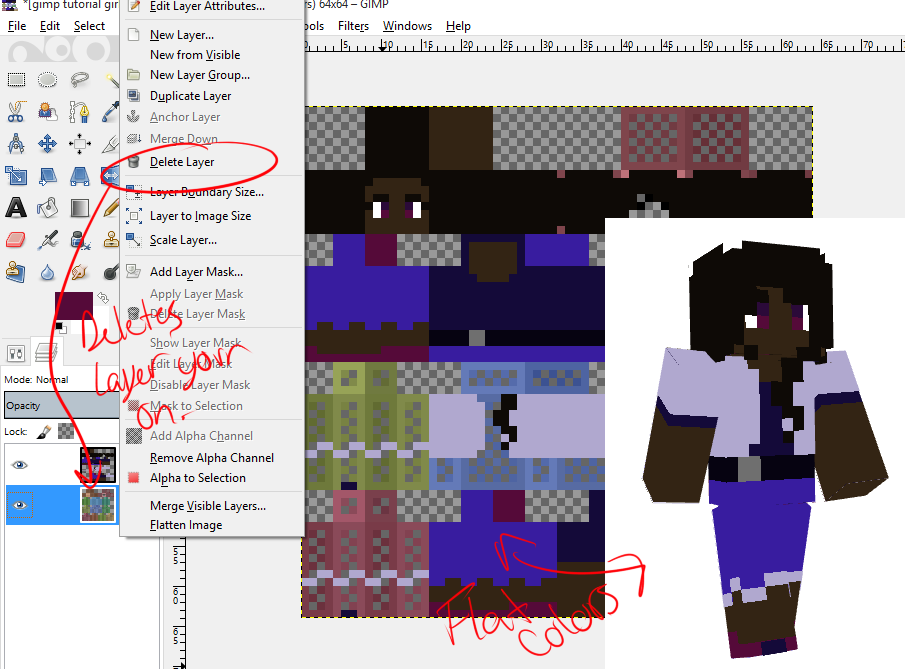Screen dimensions: 905x669
Task: Pick the Color Picker eyedropper tool
Action: (x=110, y=111)
